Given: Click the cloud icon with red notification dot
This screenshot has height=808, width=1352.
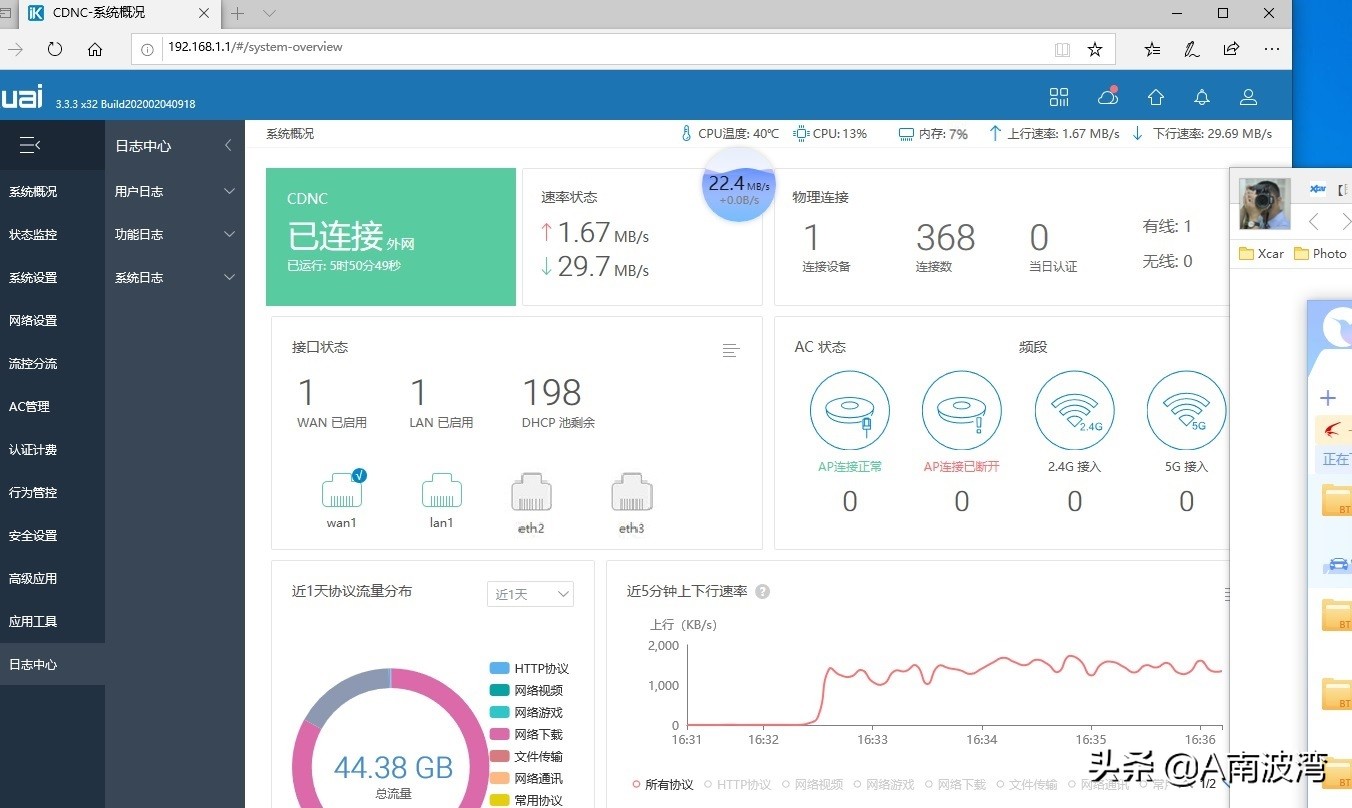Looking at the screenshot, I should 1107,97.
